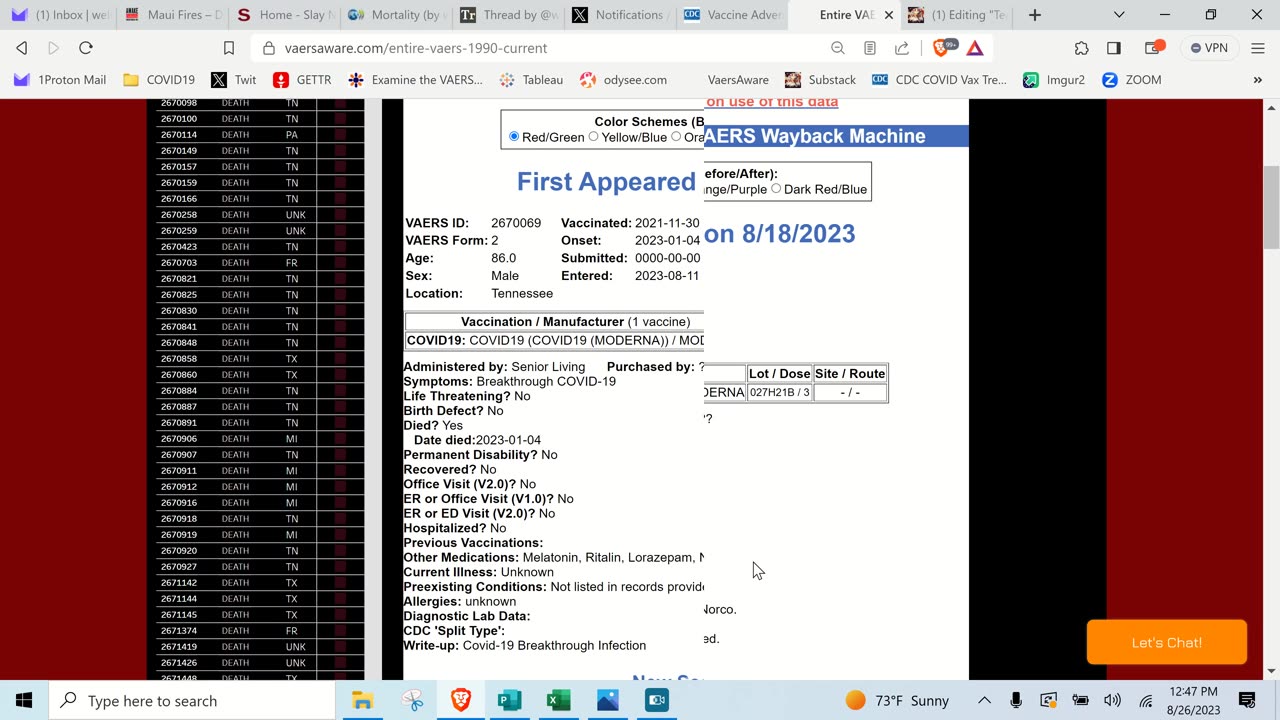Image resolution: width=1280 pixels, height=720 pixels.
Task: Select the Yellow/Blue color scheme radio
Action: [594, 137]
